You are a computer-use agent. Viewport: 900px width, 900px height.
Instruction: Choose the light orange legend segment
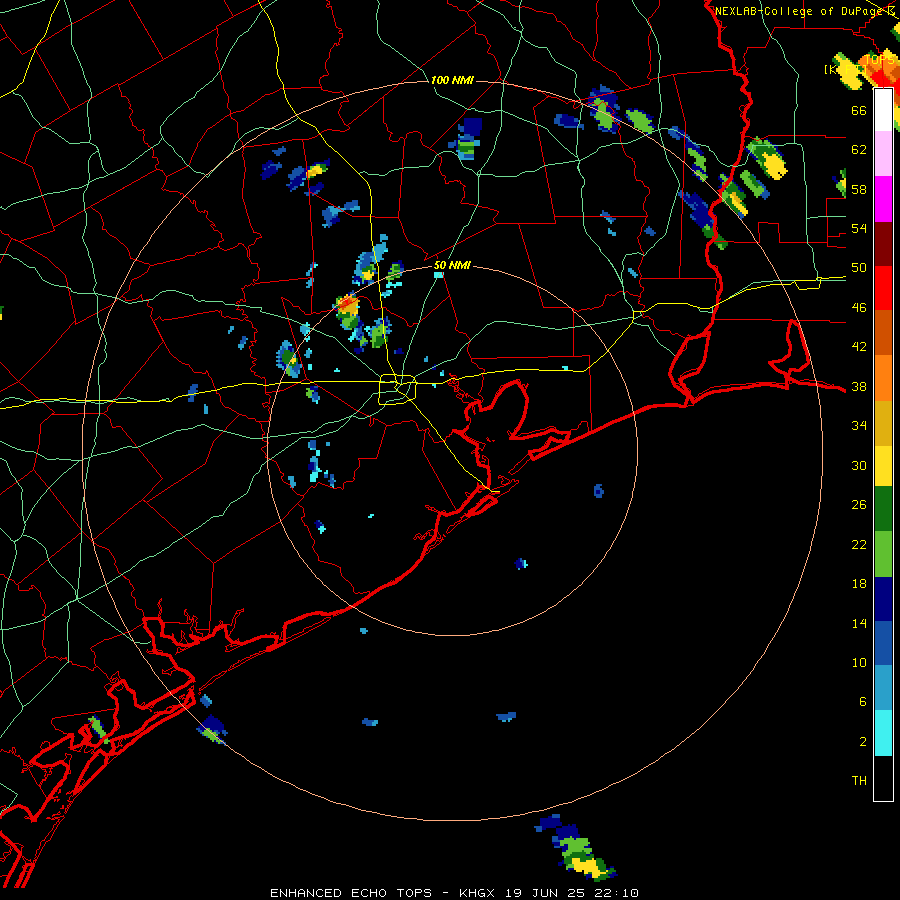point(883,378)
